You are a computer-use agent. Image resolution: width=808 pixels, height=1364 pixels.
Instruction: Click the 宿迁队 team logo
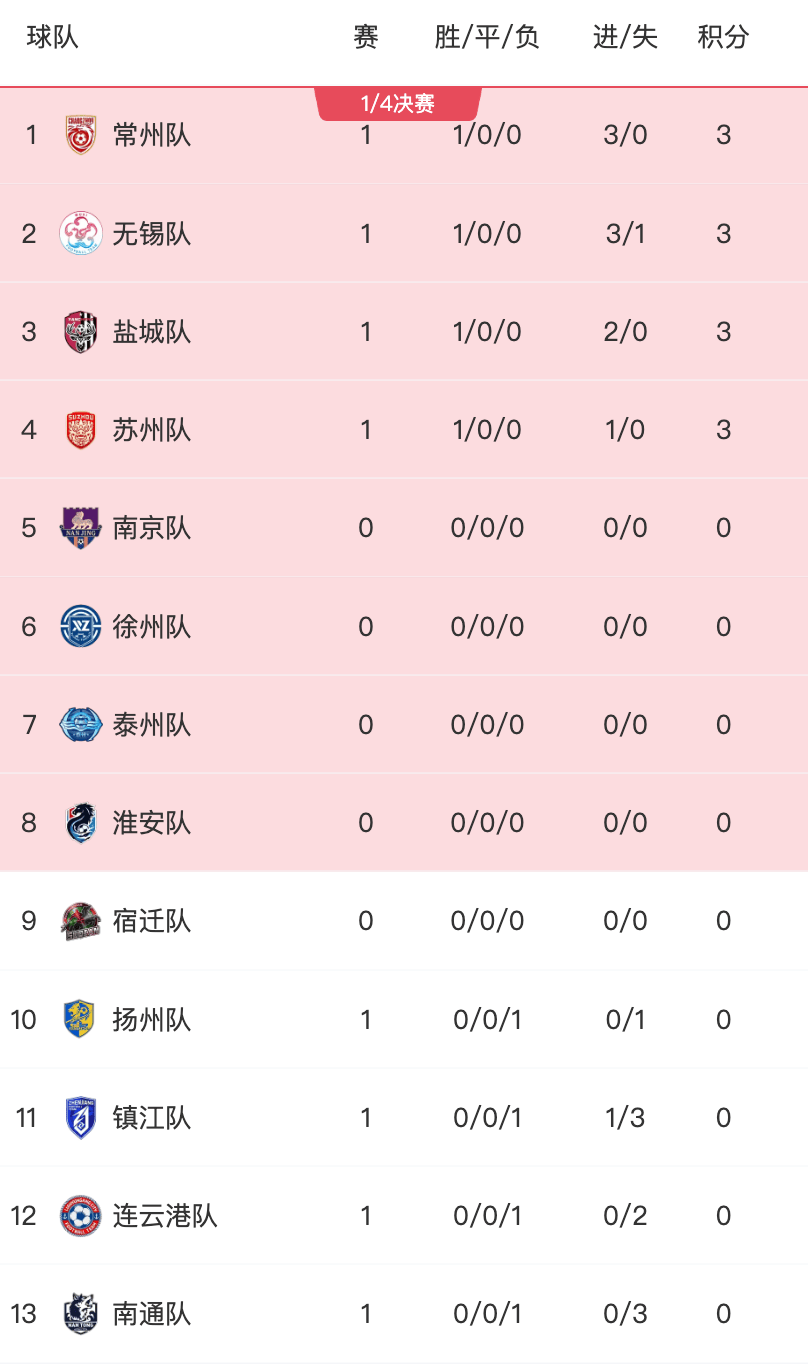(x=80, y=921)
